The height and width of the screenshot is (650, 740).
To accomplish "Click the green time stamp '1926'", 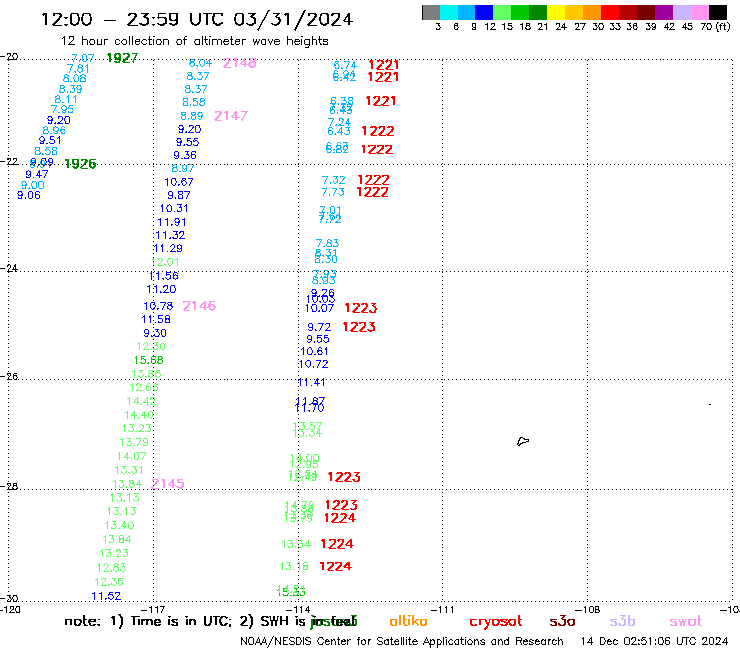I will tap(80, 164).
